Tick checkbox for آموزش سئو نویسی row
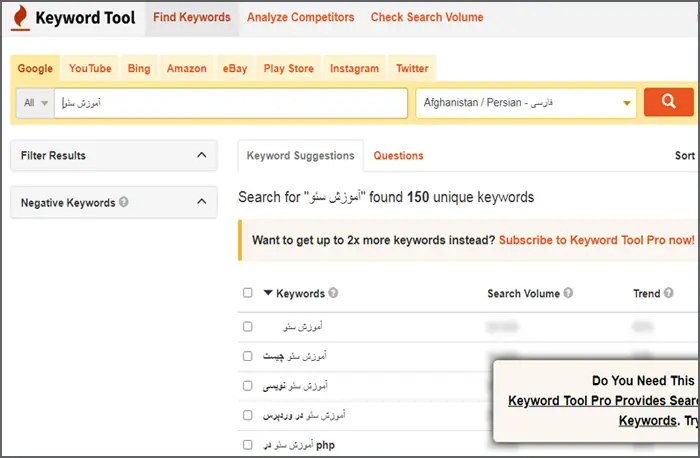700x458 pixels. [x=247, y=386]
